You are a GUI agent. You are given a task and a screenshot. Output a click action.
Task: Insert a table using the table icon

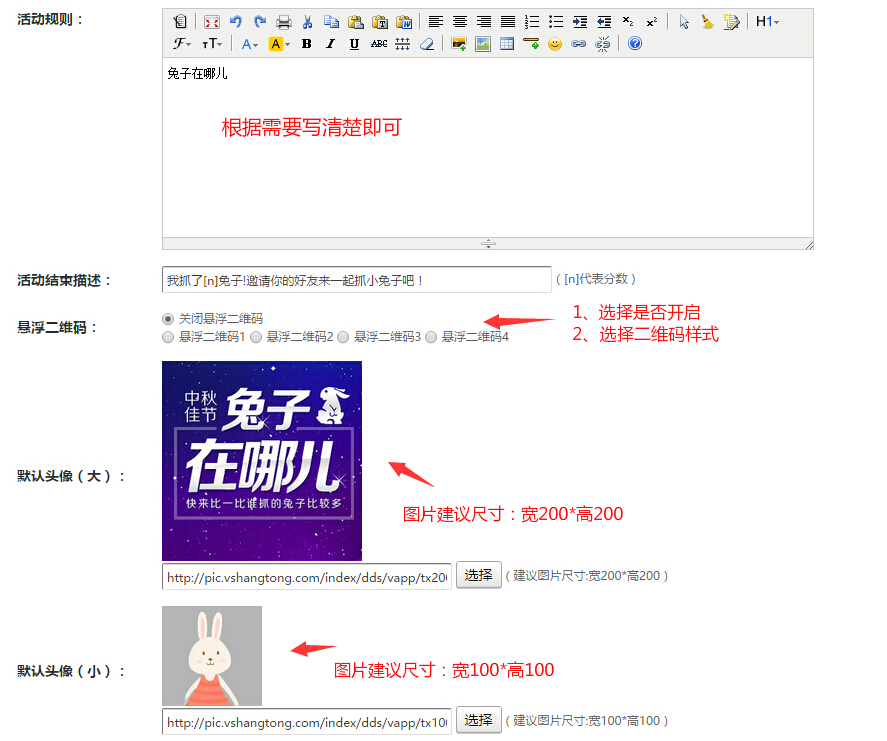[x=507, y=44]
